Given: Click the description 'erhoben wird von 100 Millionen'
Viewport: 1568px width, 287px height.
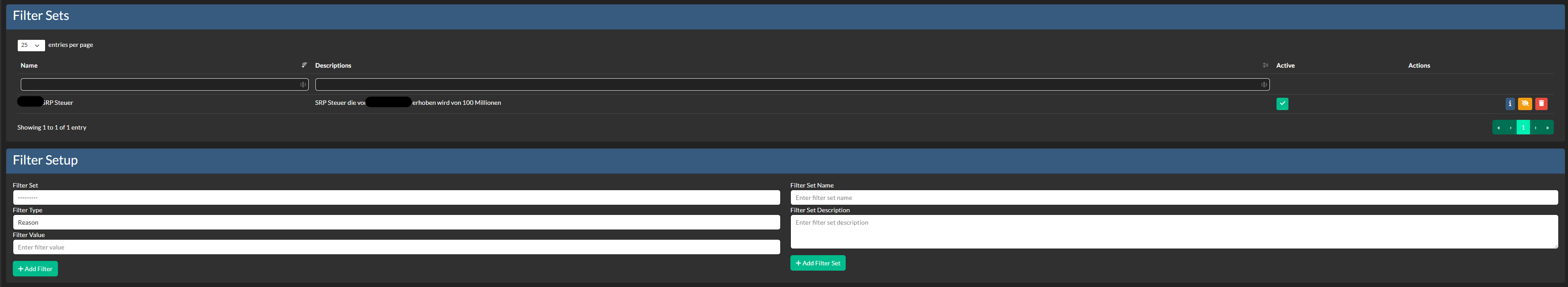Looking at the screenshot, I should pos(456,103).
